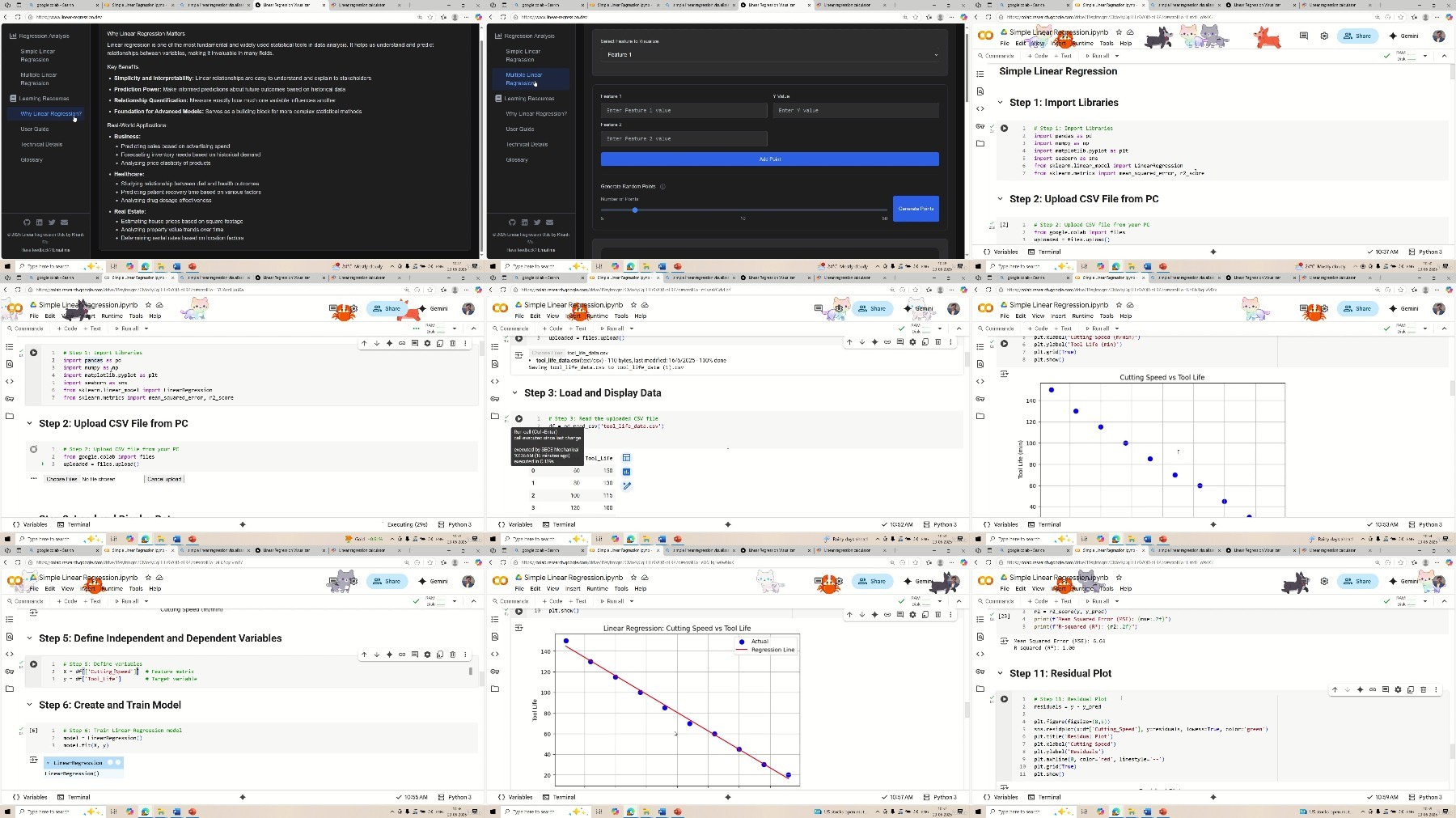Click the Generate Points button
Viewport: 1456px width, 818px height.
pyautogui.click(x=916, y=209)
